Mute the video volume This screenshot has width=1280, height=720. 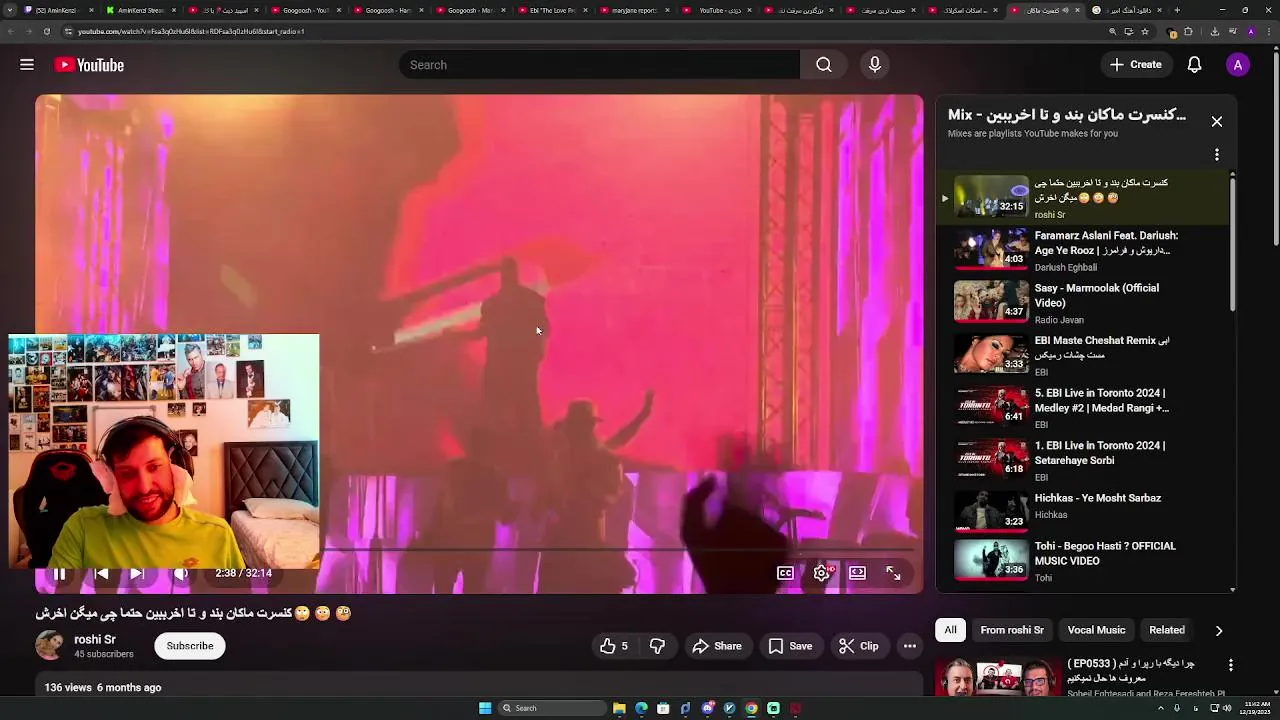point(180,573)
